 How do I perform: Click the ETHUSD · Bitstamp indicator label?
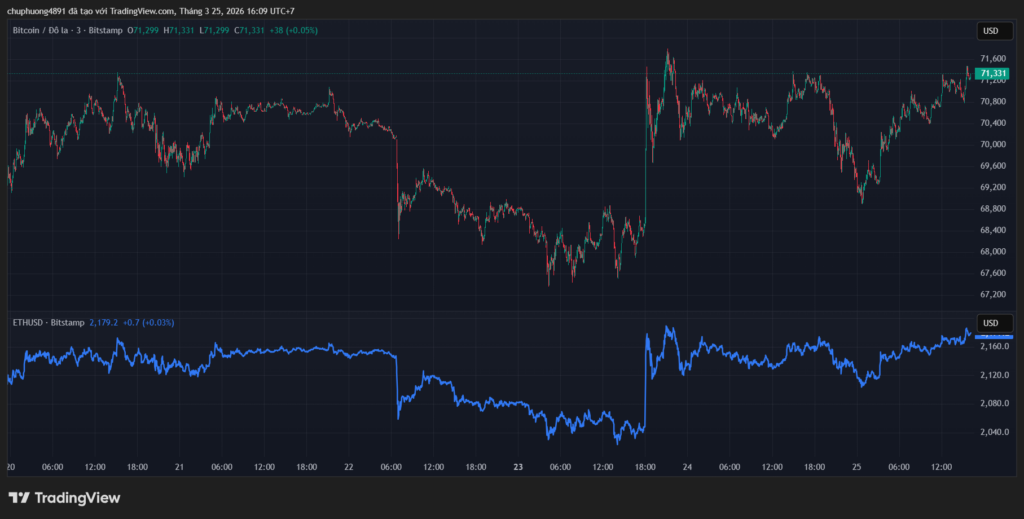[47, 323]
